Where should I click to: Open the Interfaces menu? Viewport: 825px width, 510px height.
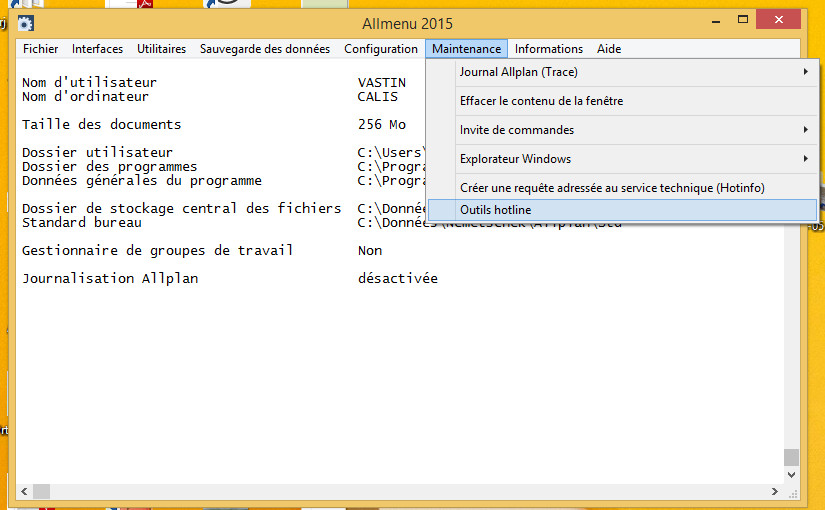pyautogui.click(x=97, y=49)
